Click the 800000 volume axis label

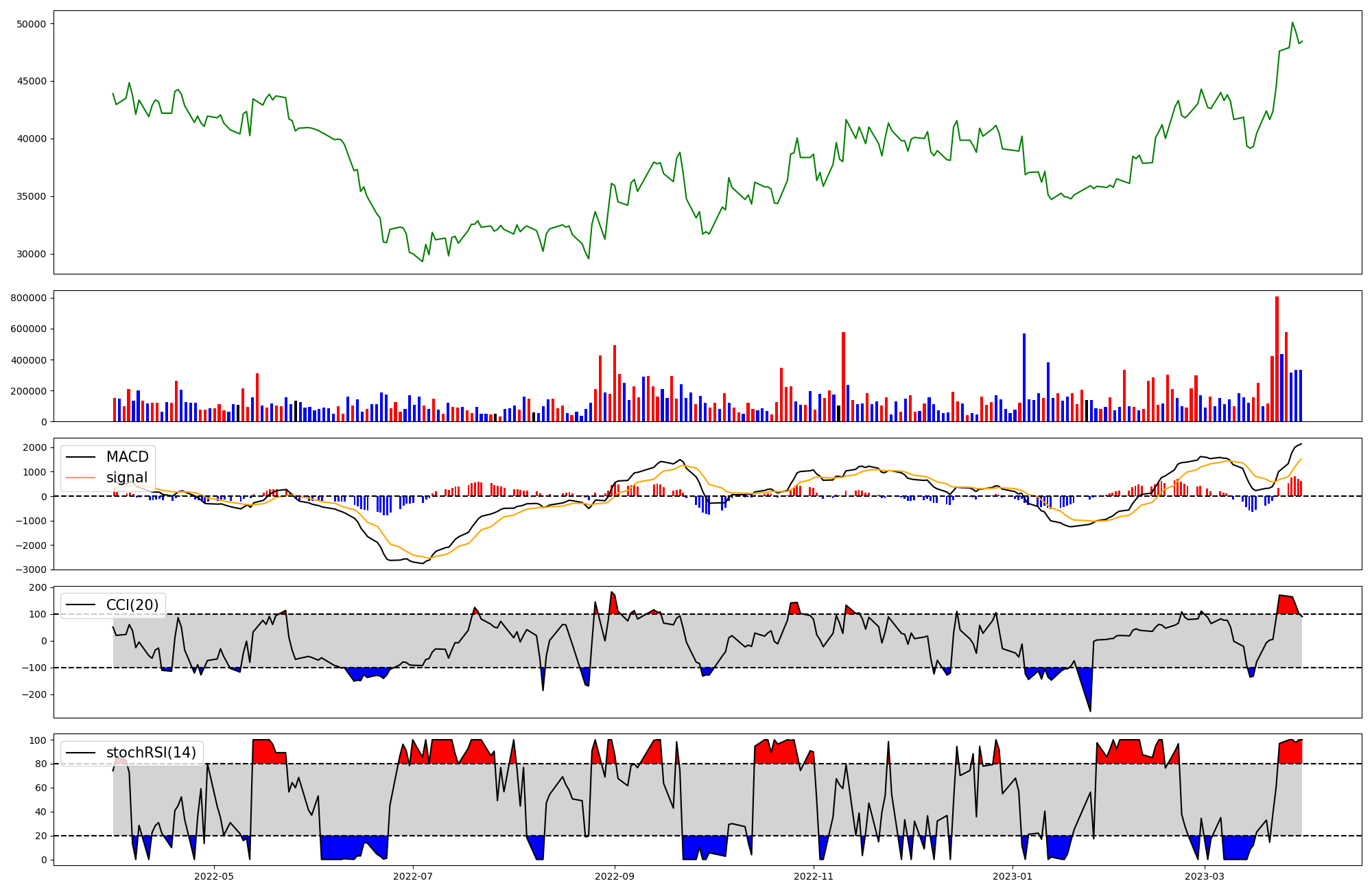[29, 298]
